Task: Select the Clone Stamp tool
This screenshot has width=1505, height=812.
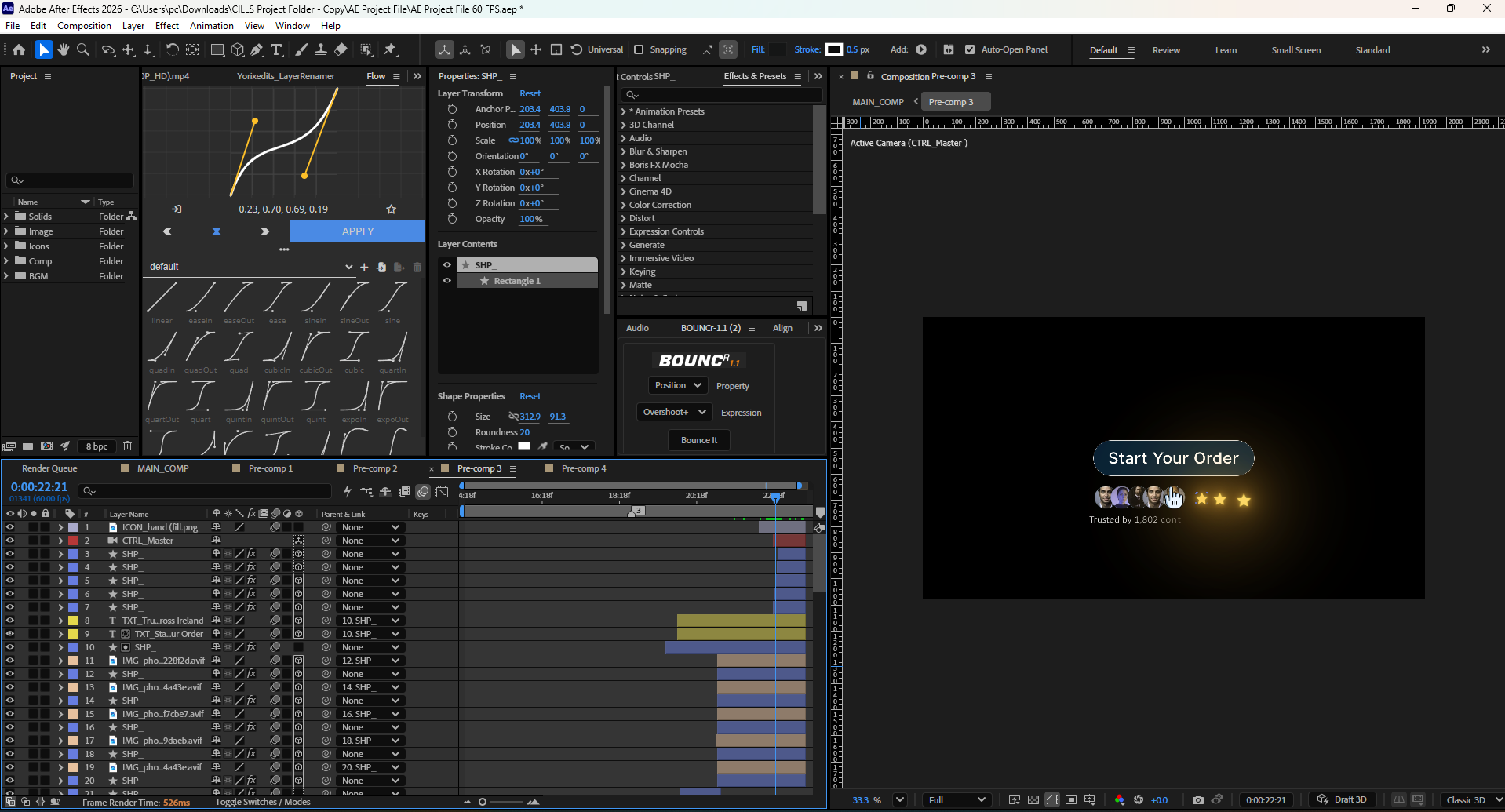Action: [321, 49]
